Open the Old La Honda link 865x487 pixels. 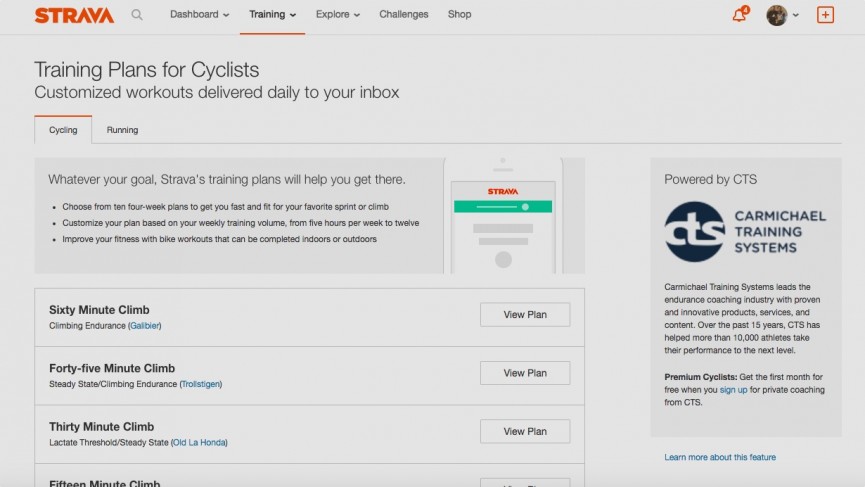(x=199, y=443)
